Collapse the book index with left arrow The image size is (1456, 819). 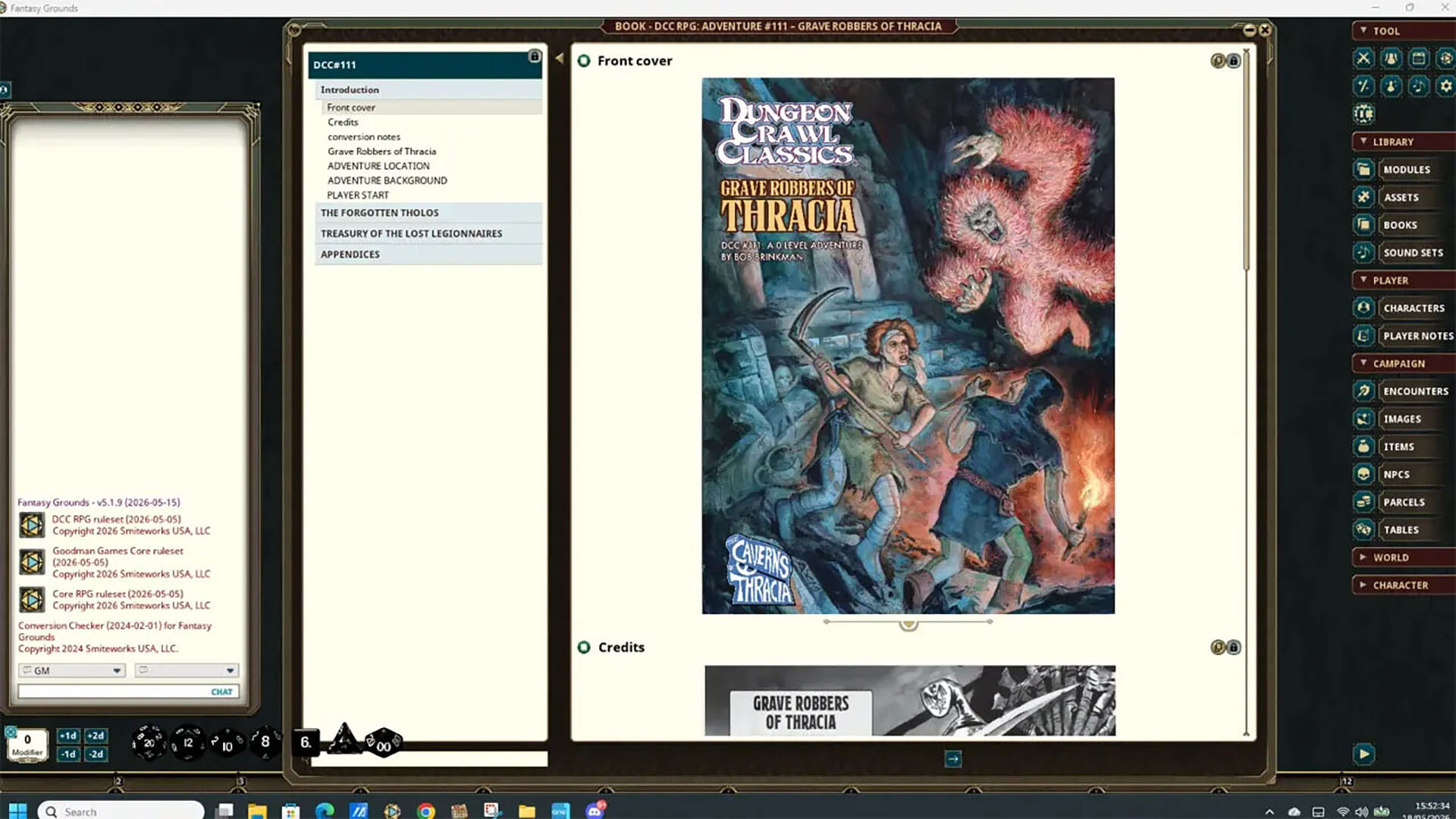(559, 58)
